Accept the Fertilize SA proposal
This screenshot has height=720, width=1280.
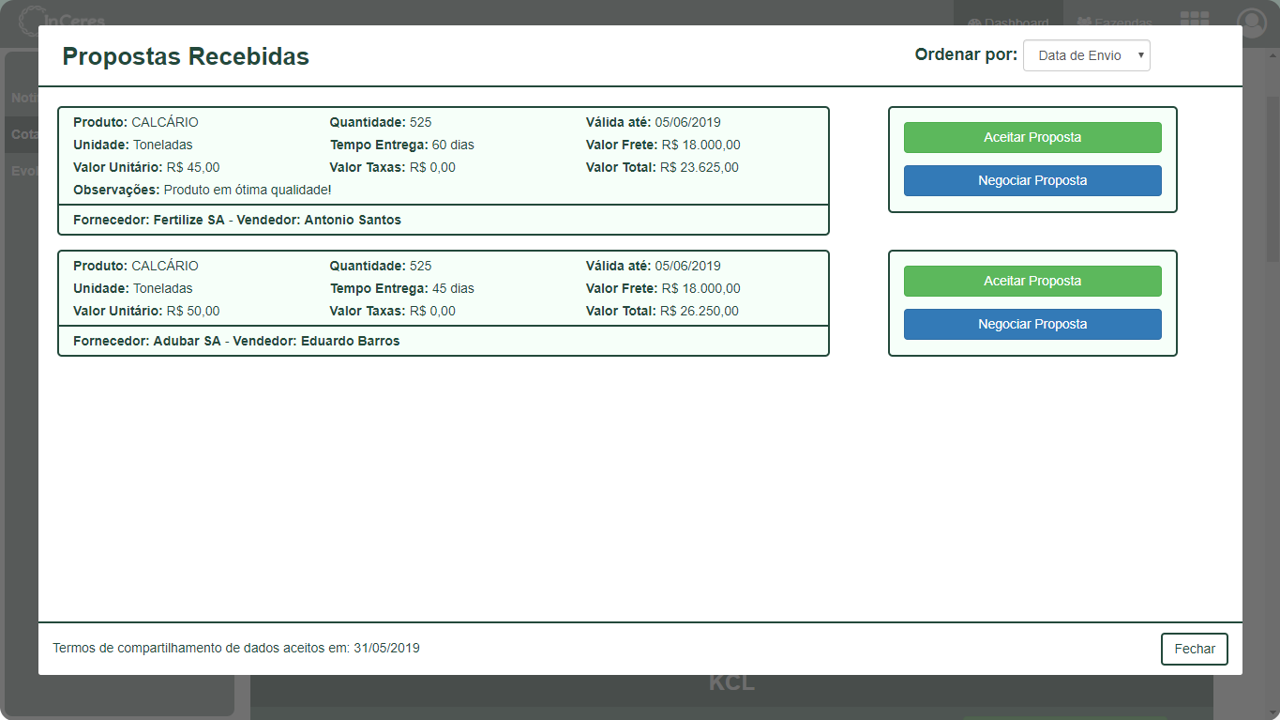(x=1032, y=137)
